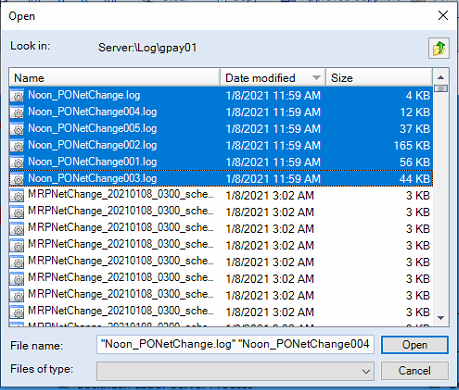Click file icon of Noon_PONetChange005.log
Screen dimensions: 459x390
(17, 129)
